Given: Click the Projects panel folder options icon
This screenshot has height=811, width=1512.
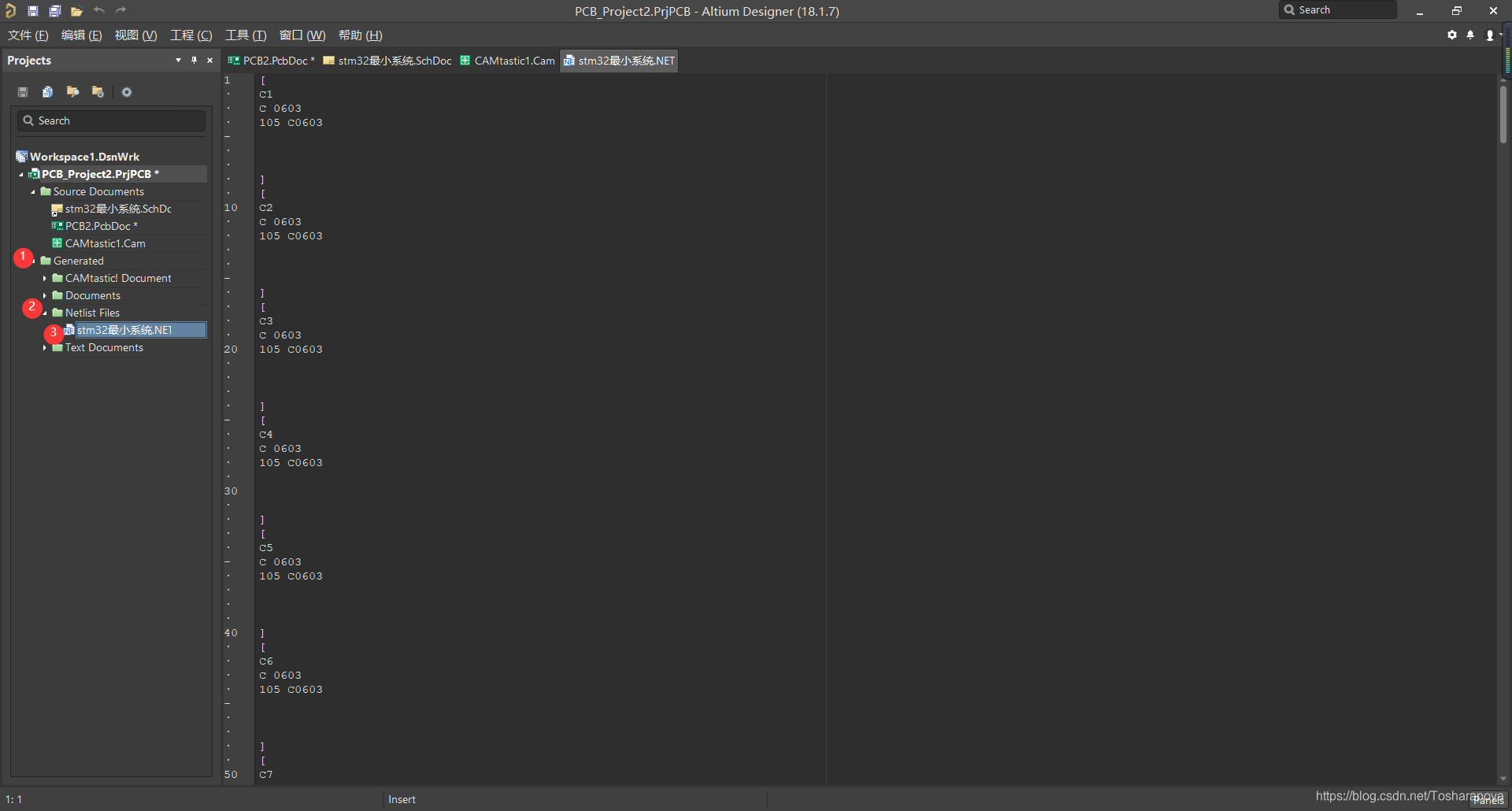Looking at the screenshot, I should (x=98, y=92).
